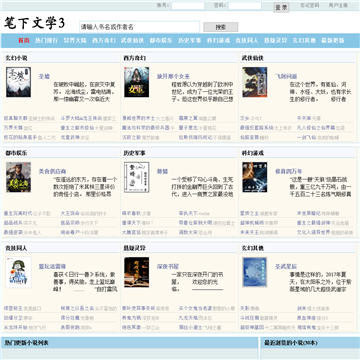The width and height of the screenshot is (360, 360).
Task: Select 玄幻其他 in the blue navigation bar
Action: tap(304, 41)
